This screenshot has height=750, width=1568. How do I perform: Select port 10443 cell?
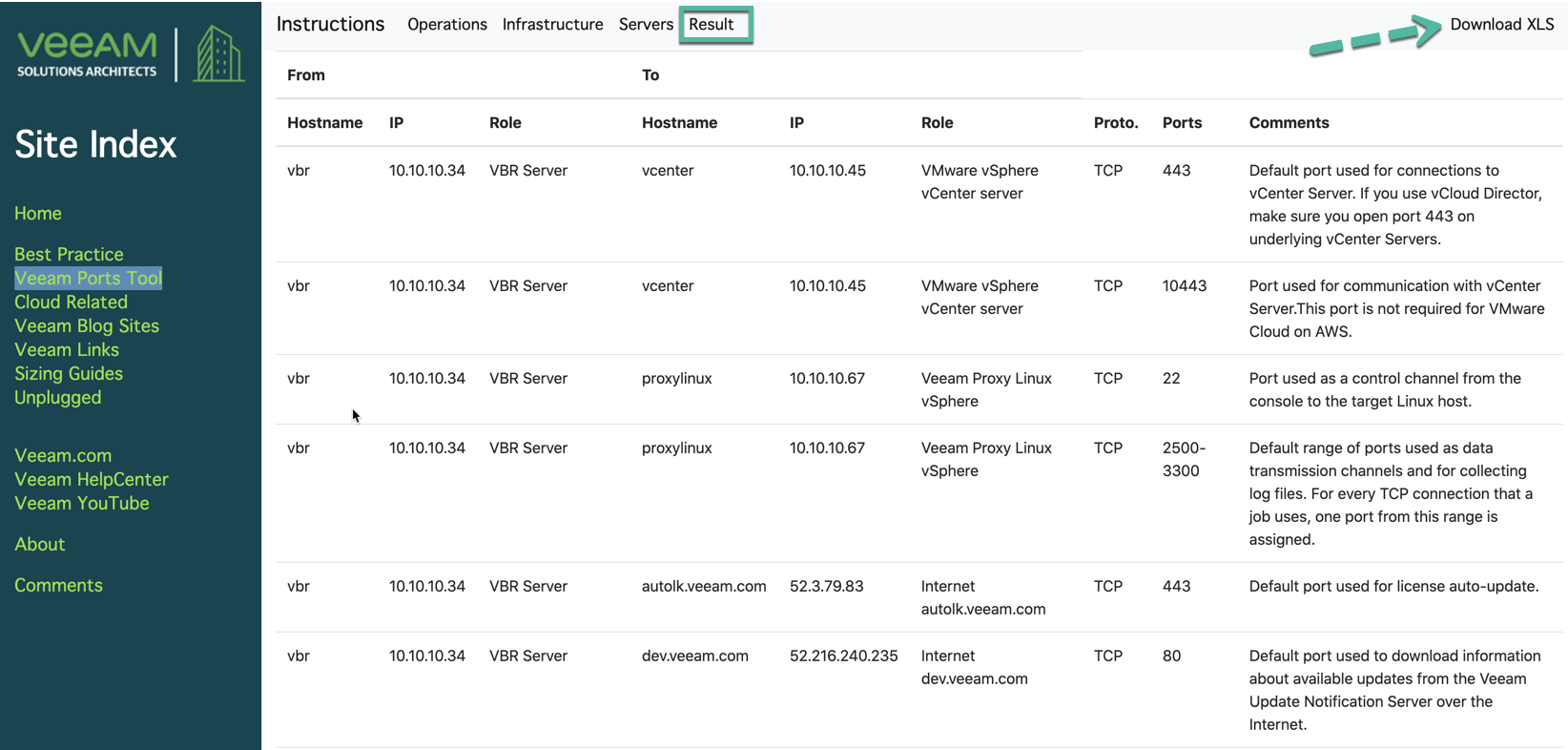click(x=1185, y=285)
